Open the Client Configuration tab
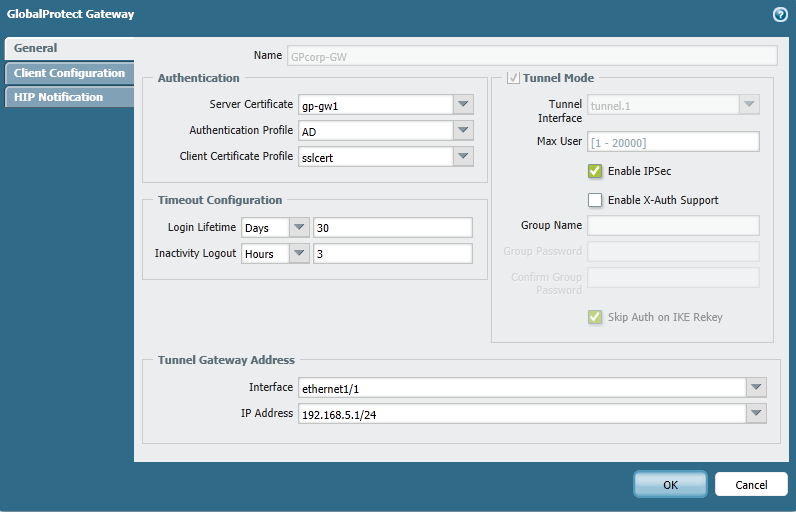Screen dimensions: 796x512 69,73
